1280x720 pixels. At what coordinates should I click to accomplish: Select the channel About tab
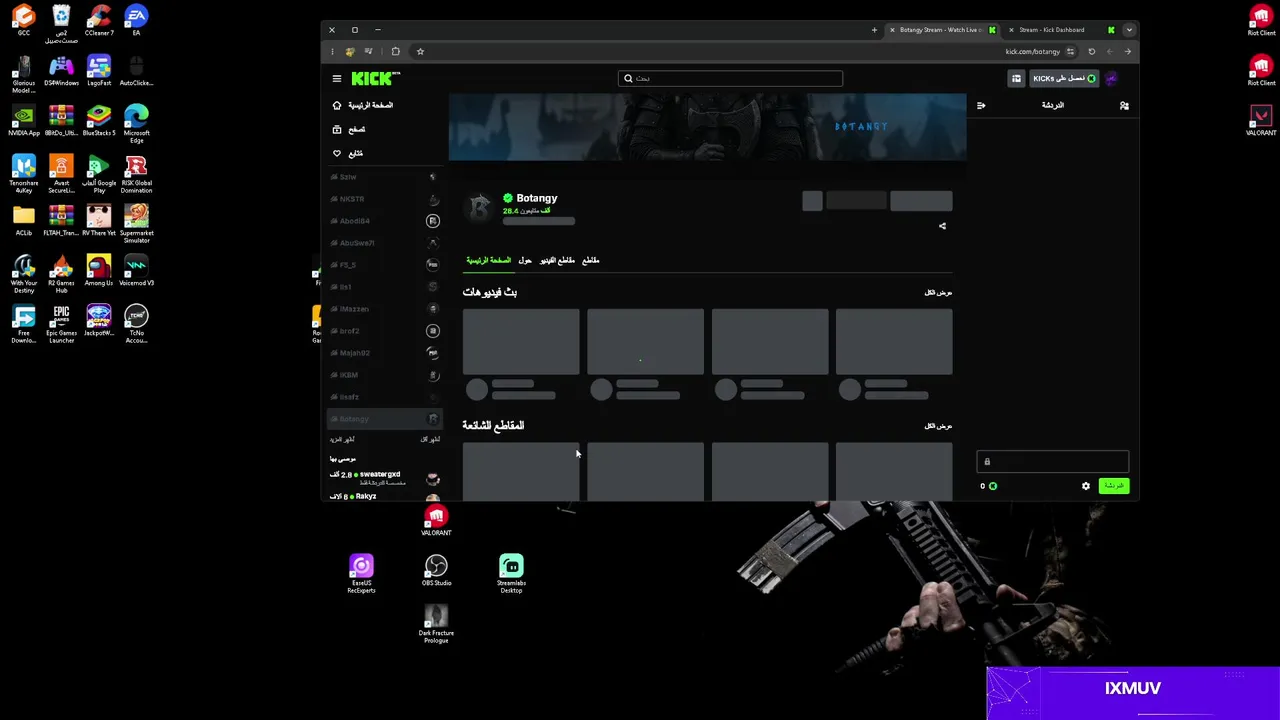click(525, 260)
